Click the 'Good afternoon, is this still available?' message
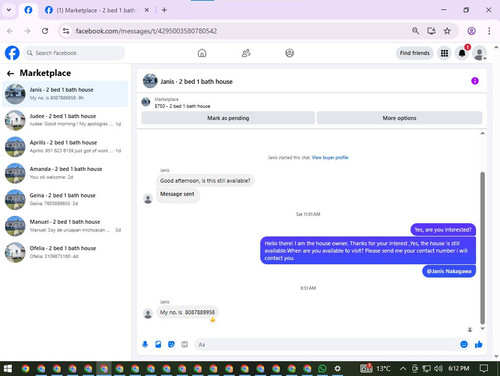This screenshot has height=376, width=500. click(x=205, y=181)
